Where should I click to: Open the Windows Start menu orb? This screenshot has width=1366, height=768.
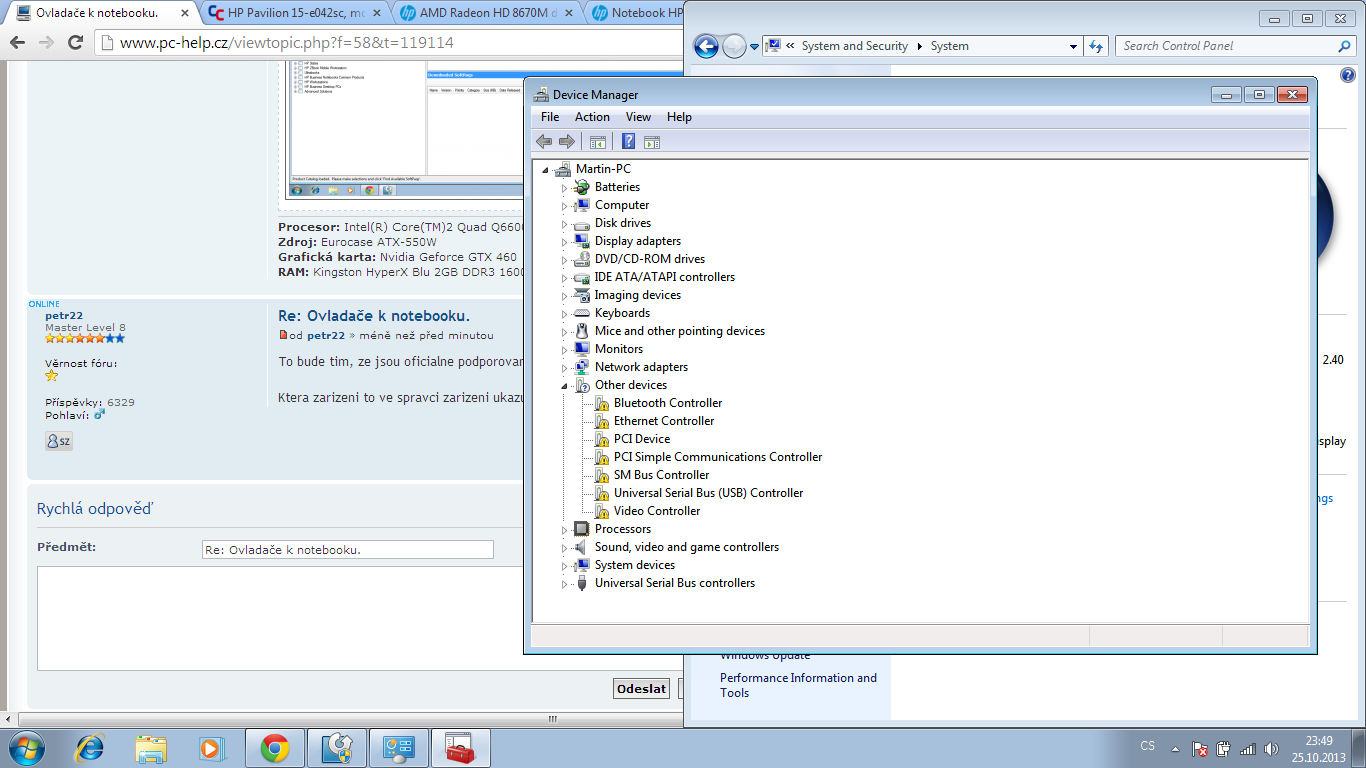coord(25,747)
